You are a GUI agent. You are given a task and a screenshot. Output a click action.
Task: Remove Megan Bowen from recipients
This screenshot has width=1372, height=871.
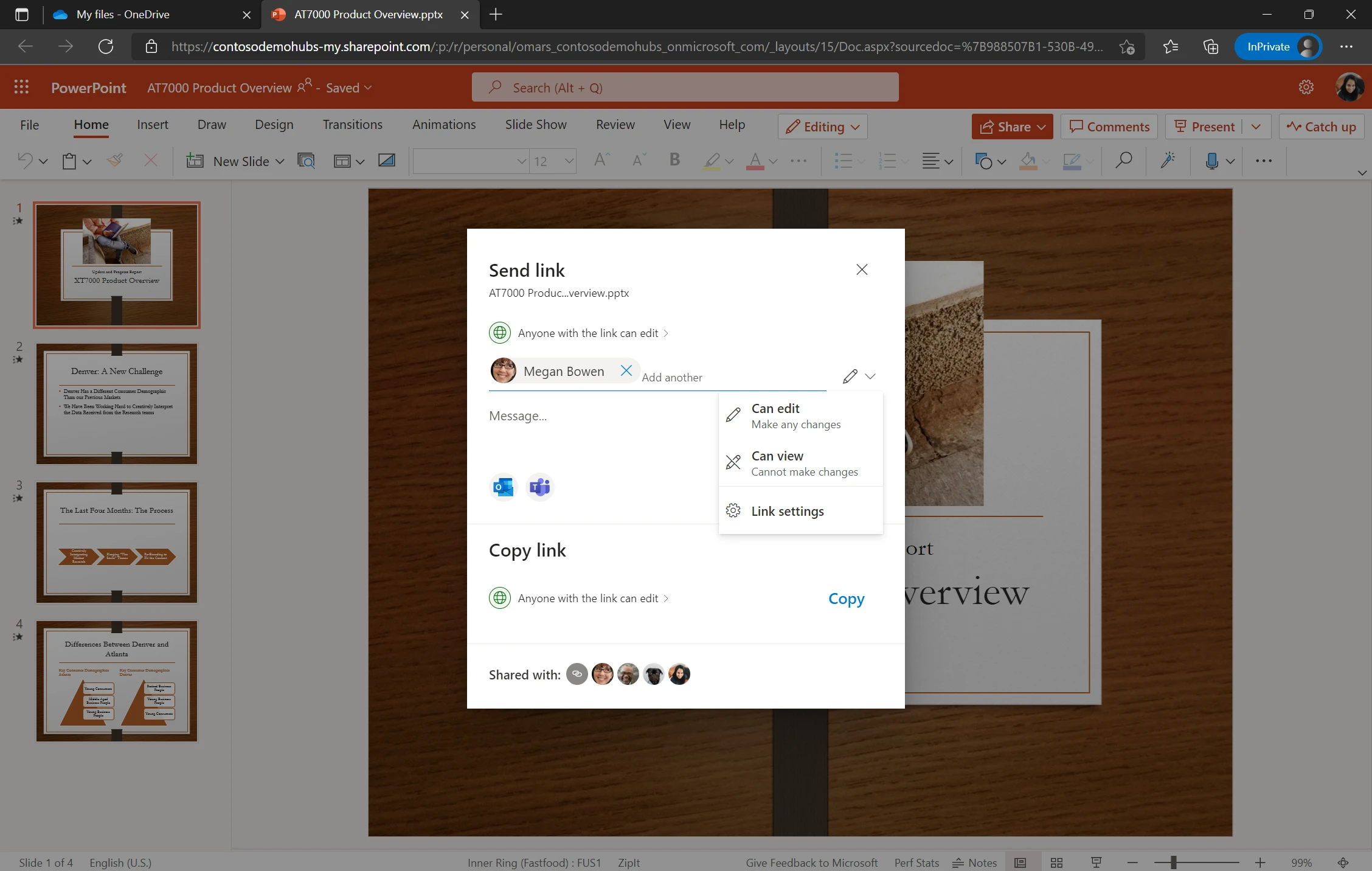coord(626,370)
